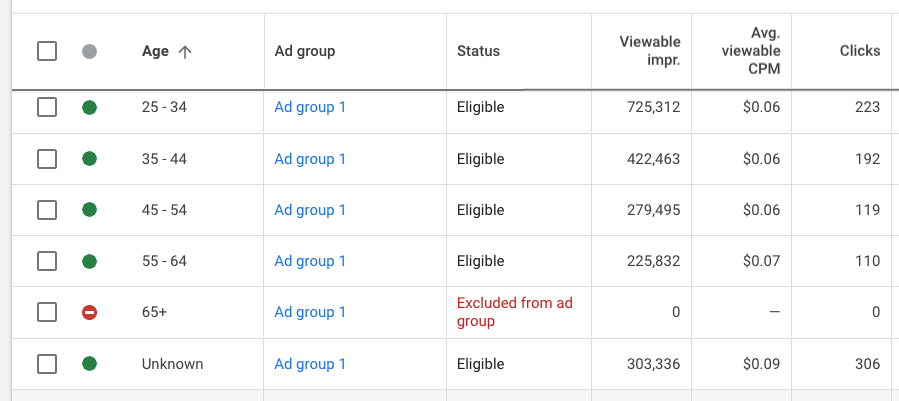Tick the checkbox for the 65+ row
This screenshot has height=401, width=899.
[x=47, y=312]
